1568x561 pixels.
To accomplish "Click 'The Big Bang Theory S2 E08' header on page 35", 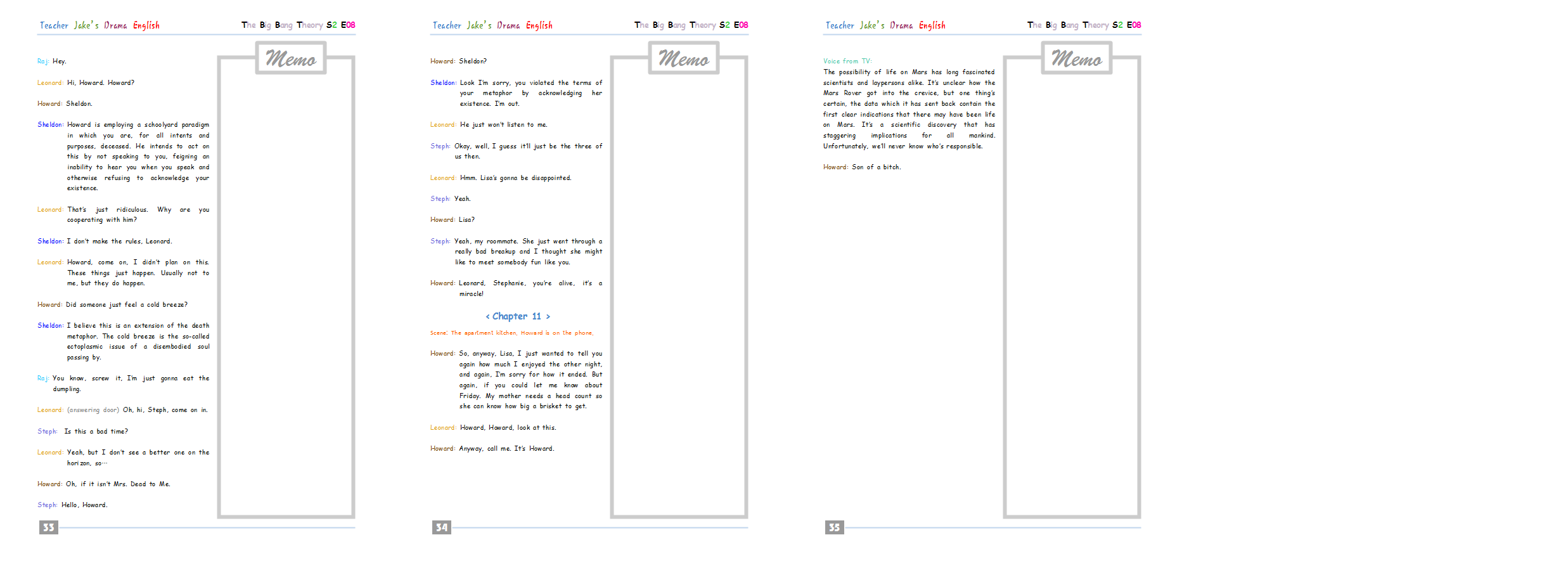I will pyautogui.click(x=1084, y=25).
